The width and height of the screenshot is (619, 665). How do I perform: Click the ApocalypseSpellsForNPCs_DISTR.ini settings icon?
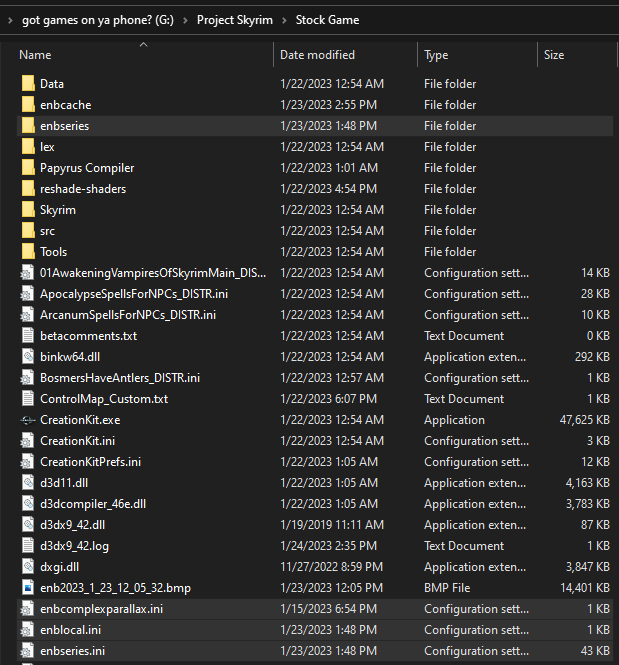(x=28, y=293)
